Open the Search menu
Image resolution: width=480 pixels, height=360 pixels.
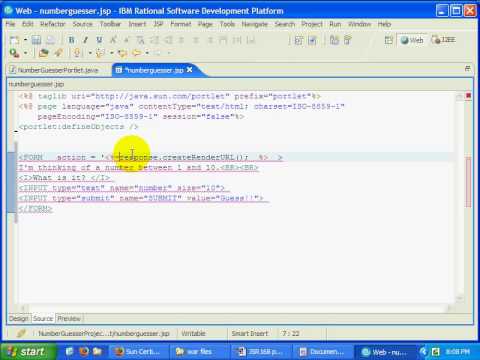[285, 24]
